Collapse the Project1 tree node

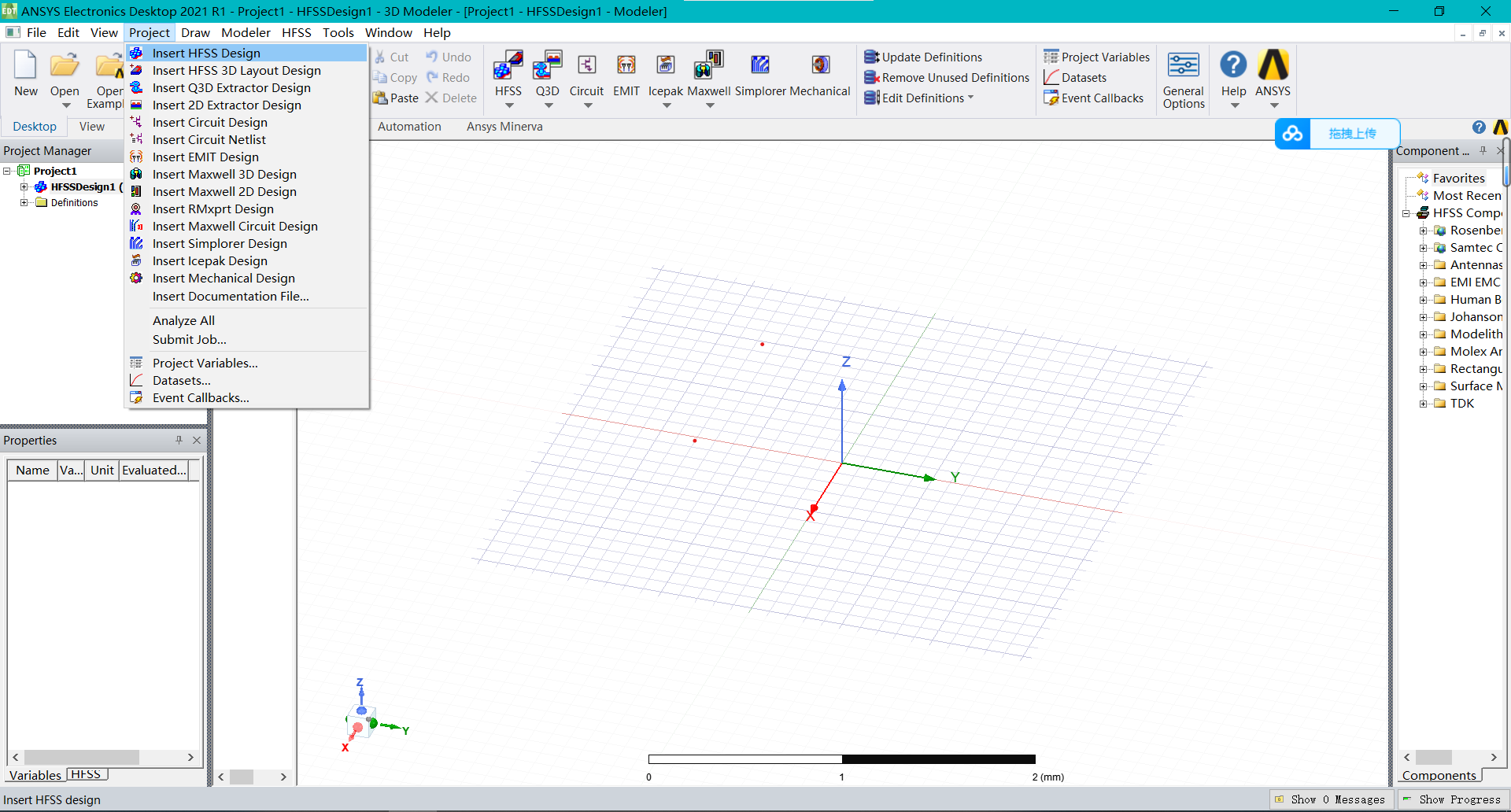coord(7,171)
